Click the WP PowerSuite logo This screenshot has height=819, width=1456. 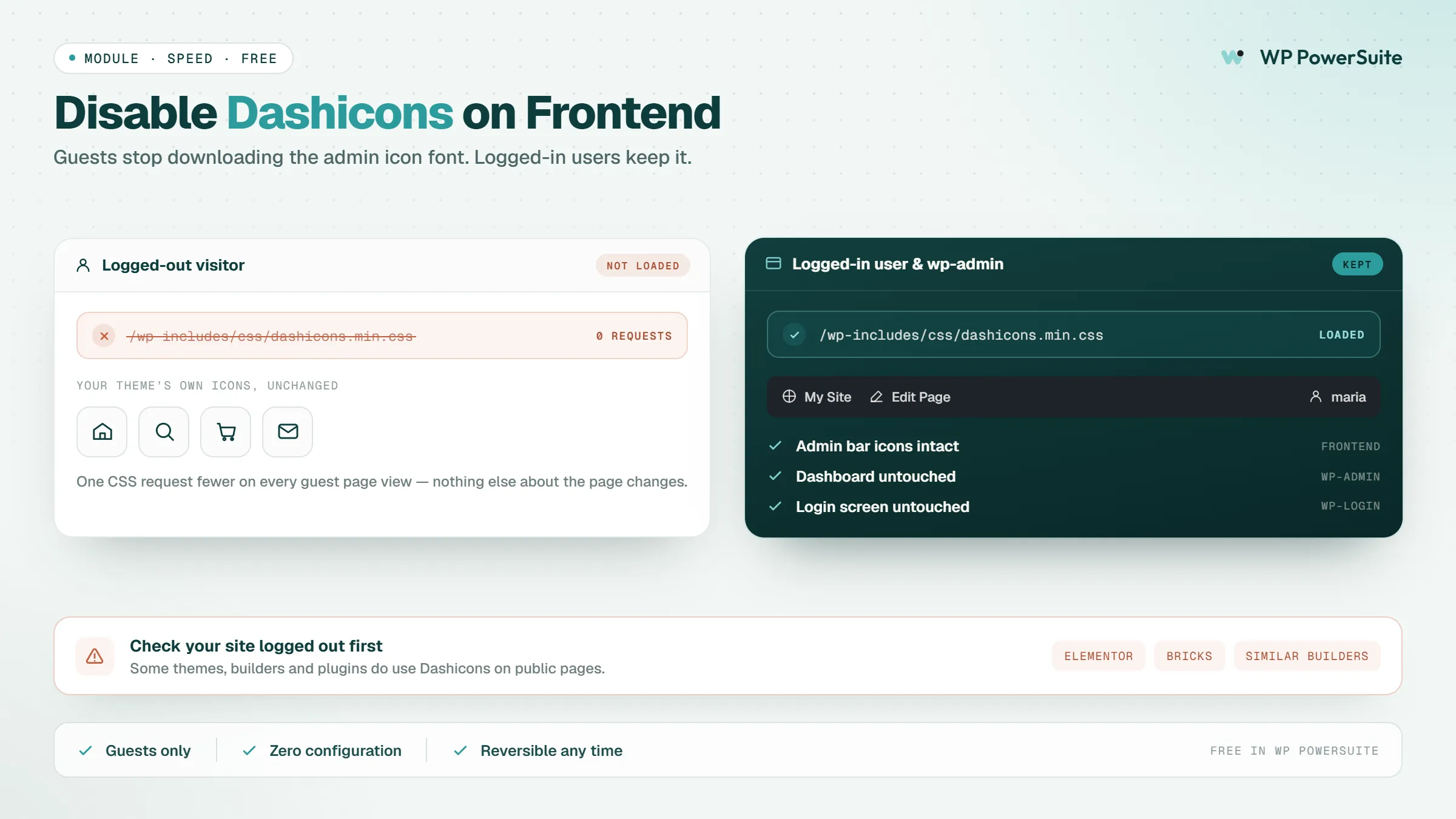point(1312,58)
